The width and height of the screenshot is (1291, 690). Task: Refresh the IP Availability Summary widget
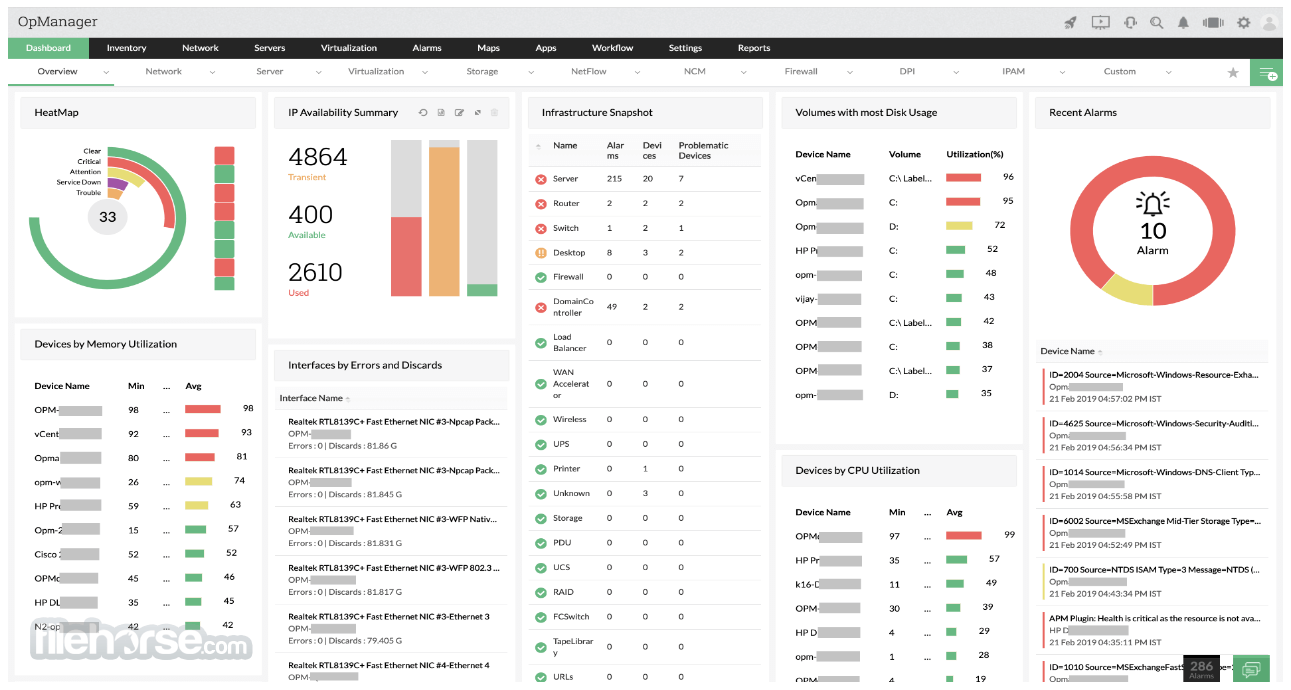coord(423,113)
